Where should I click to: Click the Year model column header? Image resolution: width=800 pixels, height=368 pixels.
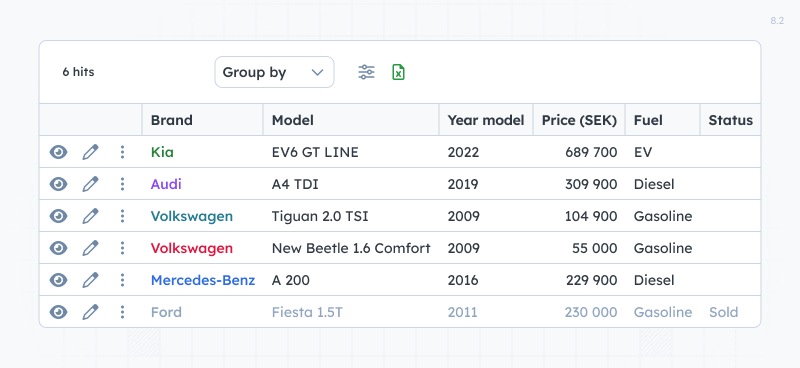point(486,120)
